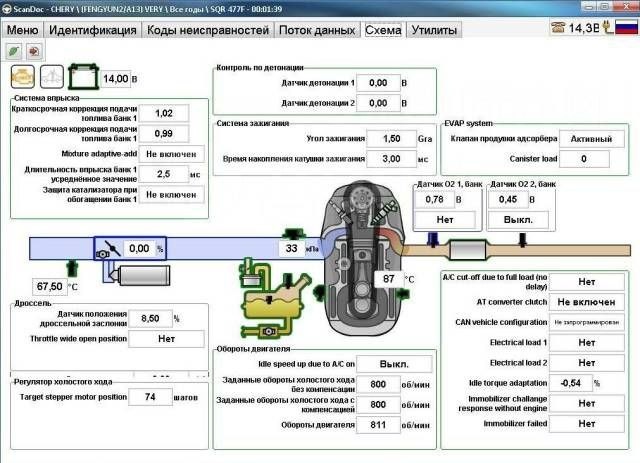Click manifold pressure value 33
The width and height of the screenshot is (640, 463).
(x=291, y=248)
